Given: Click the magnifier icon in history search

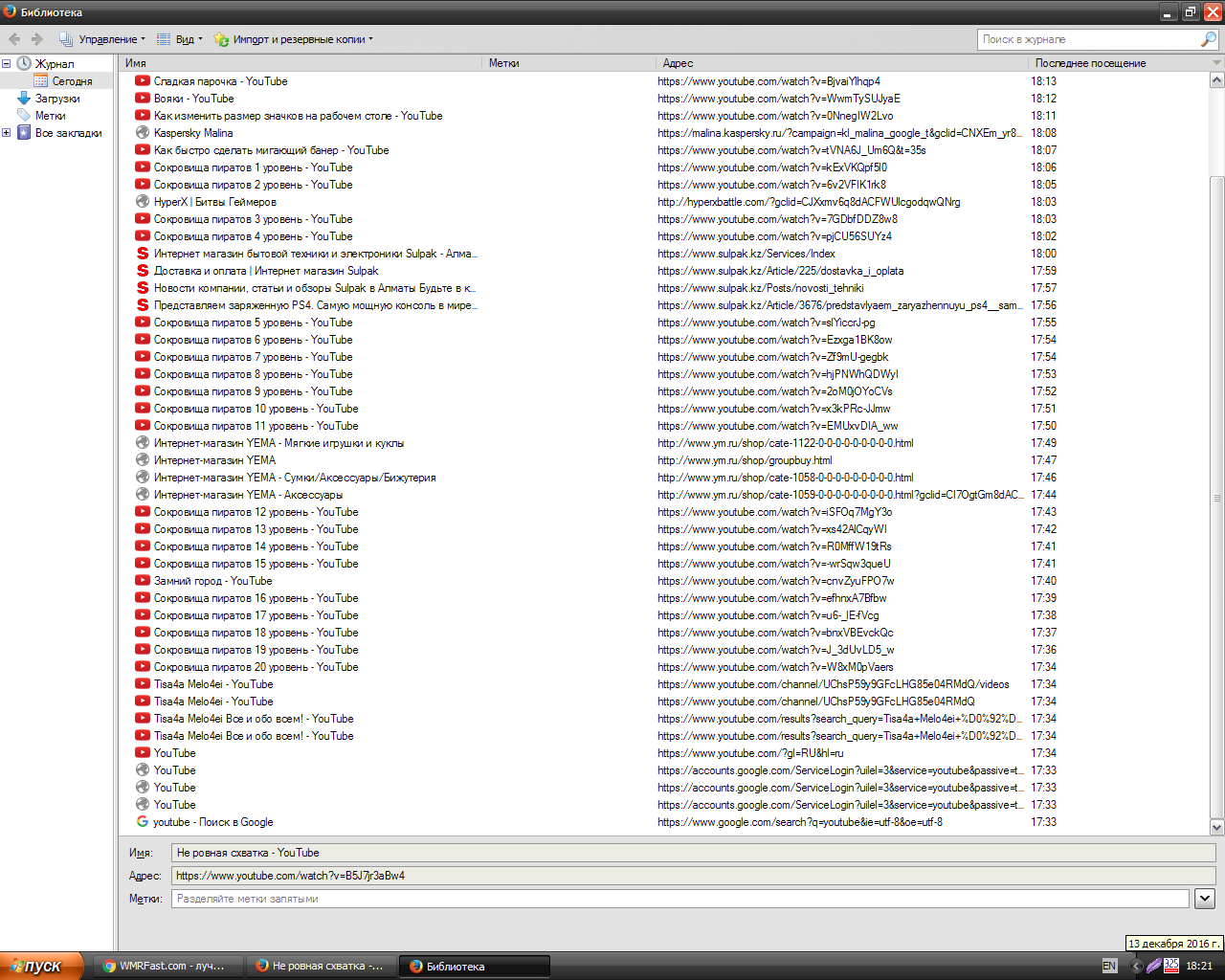Looking at the screenshot, I should pos(1209,39).
